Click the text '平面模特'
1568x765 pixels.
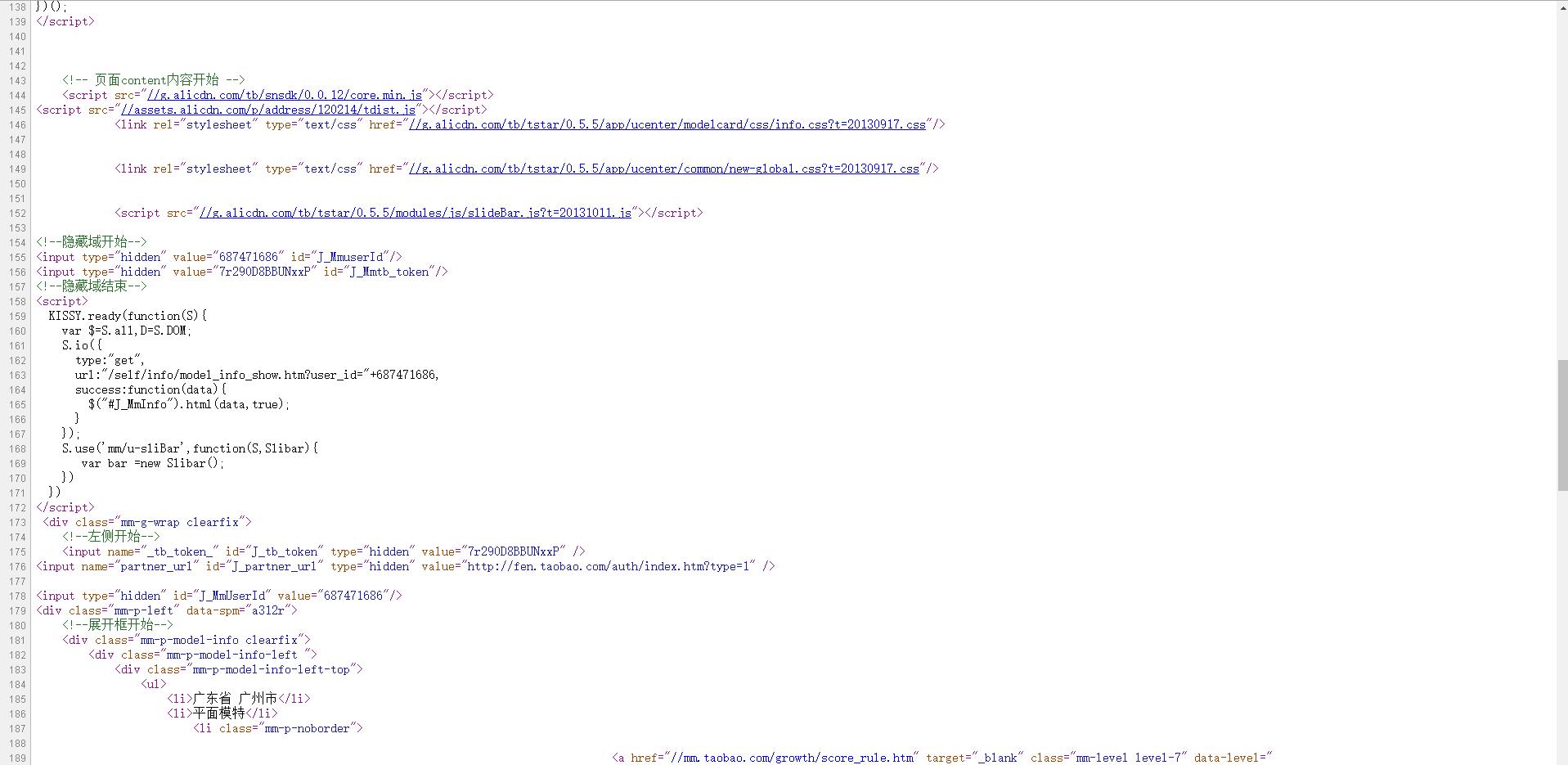pyautogui.click(x=219, y=713)
